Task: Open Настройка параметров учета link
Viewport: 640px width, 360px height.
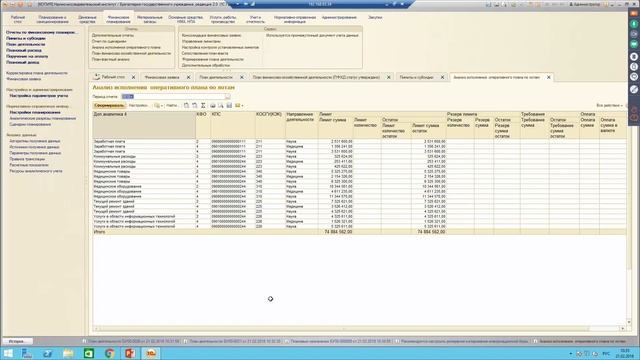Action: click(39, 96)
